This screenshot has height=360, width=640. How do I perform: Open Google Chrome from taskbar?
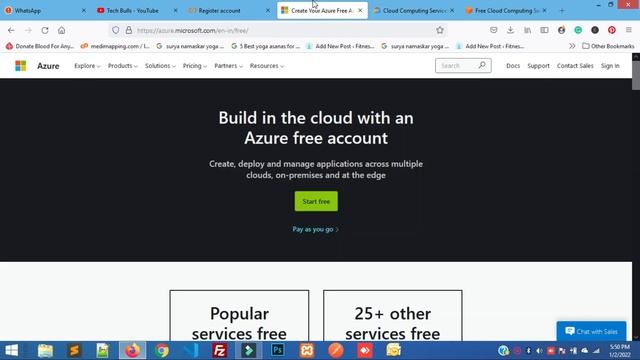click(162, 350)
